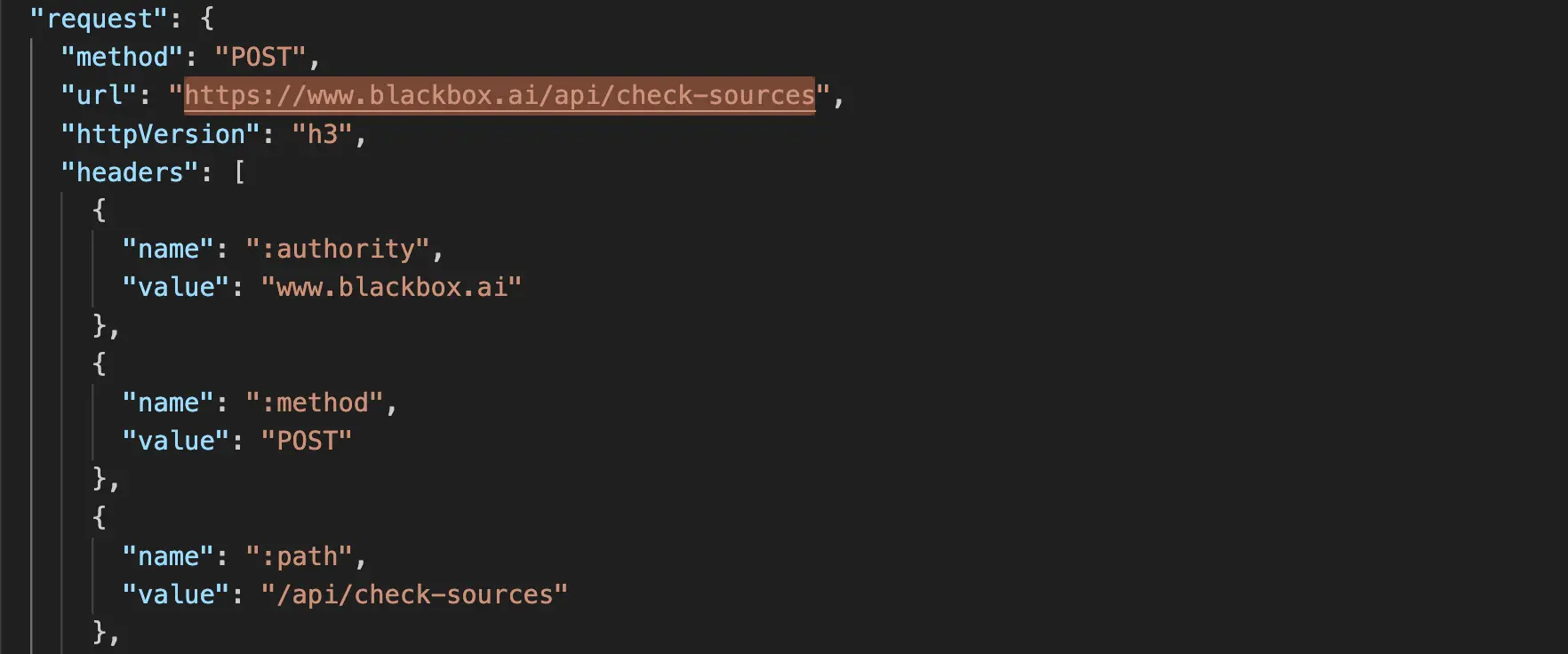Click the "POST" value on the method line
1568x654 pixels.
pos(261,57)
